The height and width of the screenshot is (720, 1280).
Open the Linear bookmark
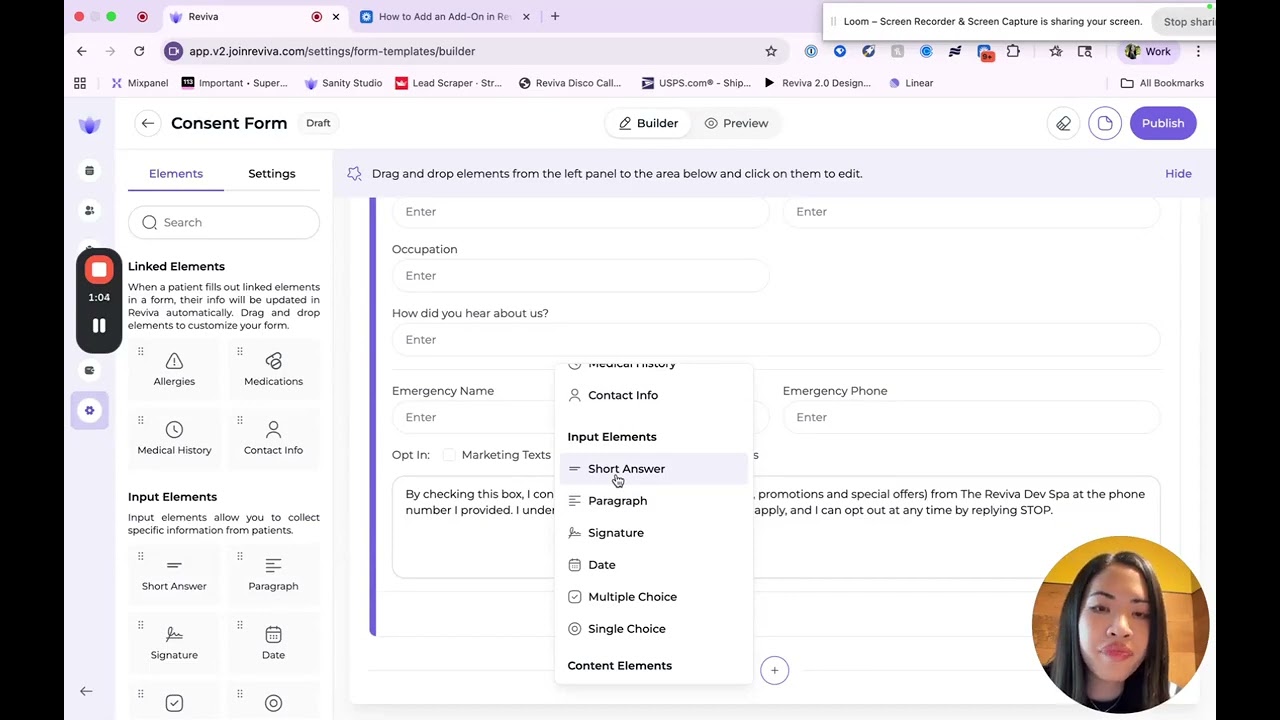coord(910,83)
